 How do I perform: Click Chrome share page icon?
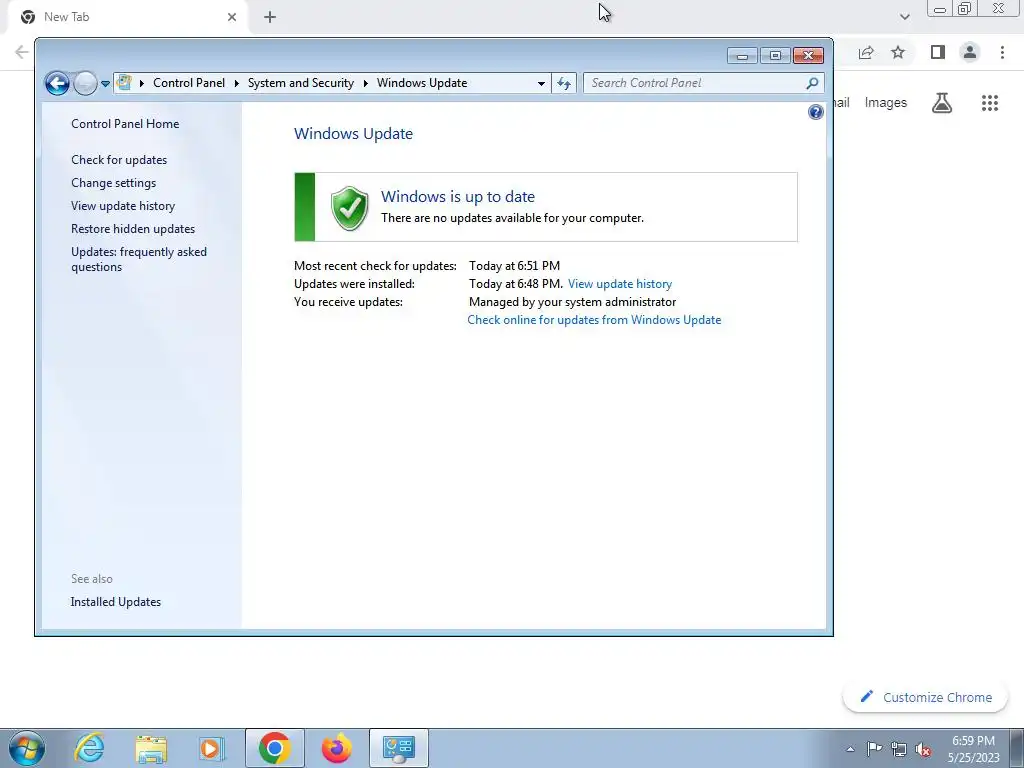tap(866, 52)
